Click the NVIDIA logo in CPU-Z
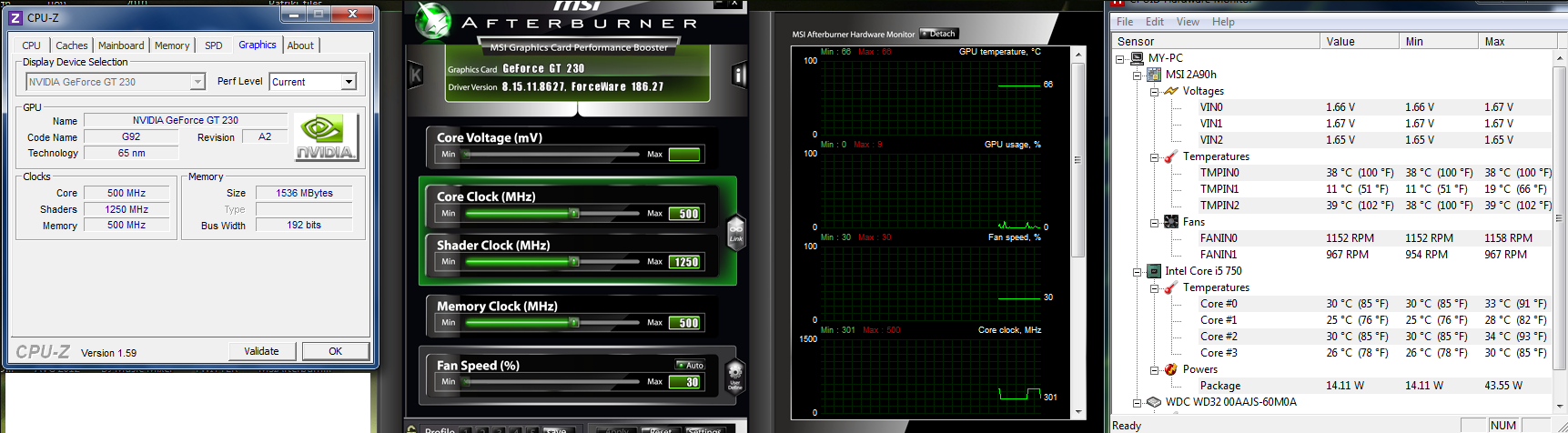Image resolution: width=1568 pixels, height=433 pixels. point(328,137)
